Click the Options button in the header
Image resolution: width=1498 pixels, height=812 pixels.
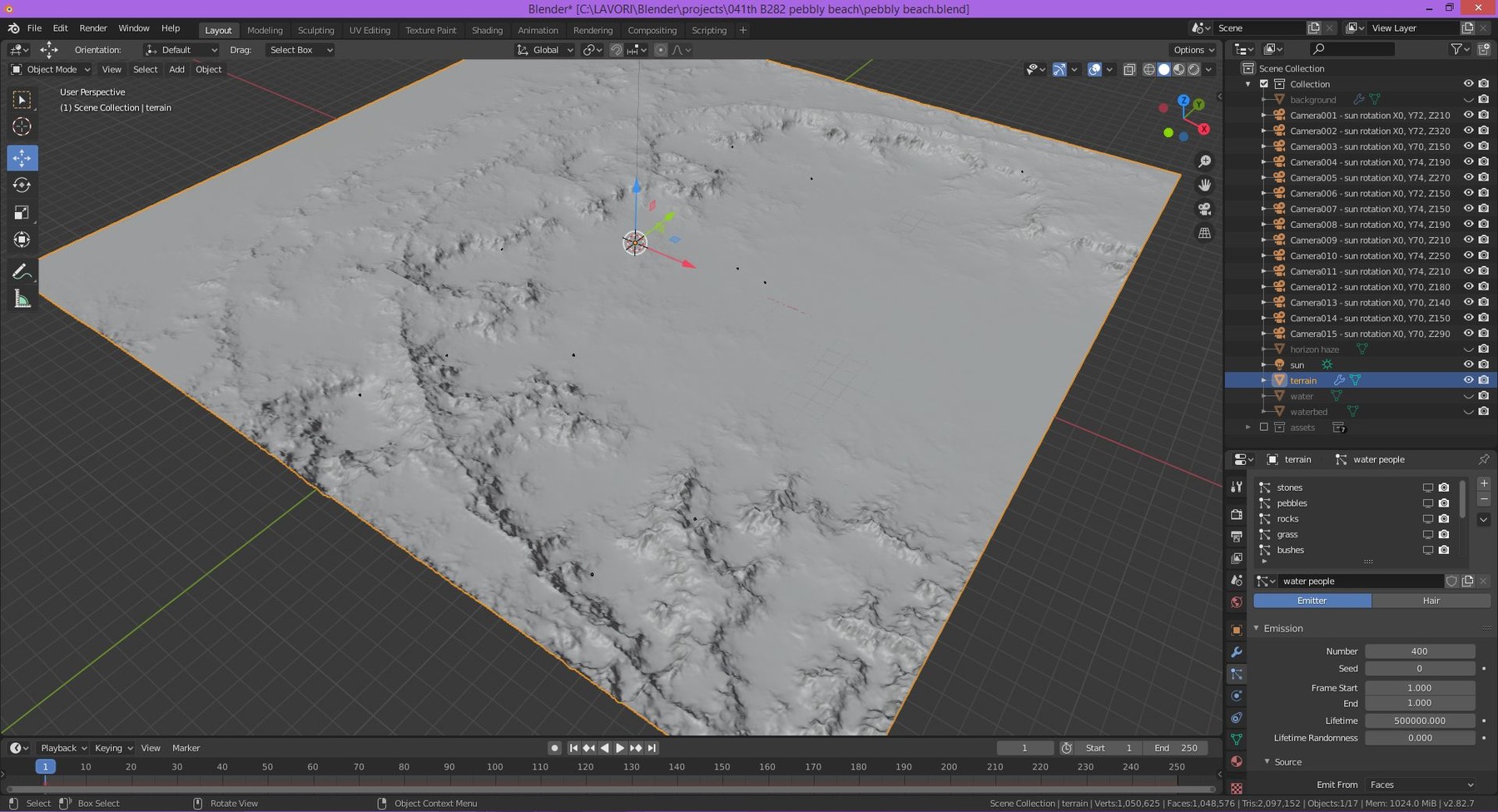coord(1191,49)
